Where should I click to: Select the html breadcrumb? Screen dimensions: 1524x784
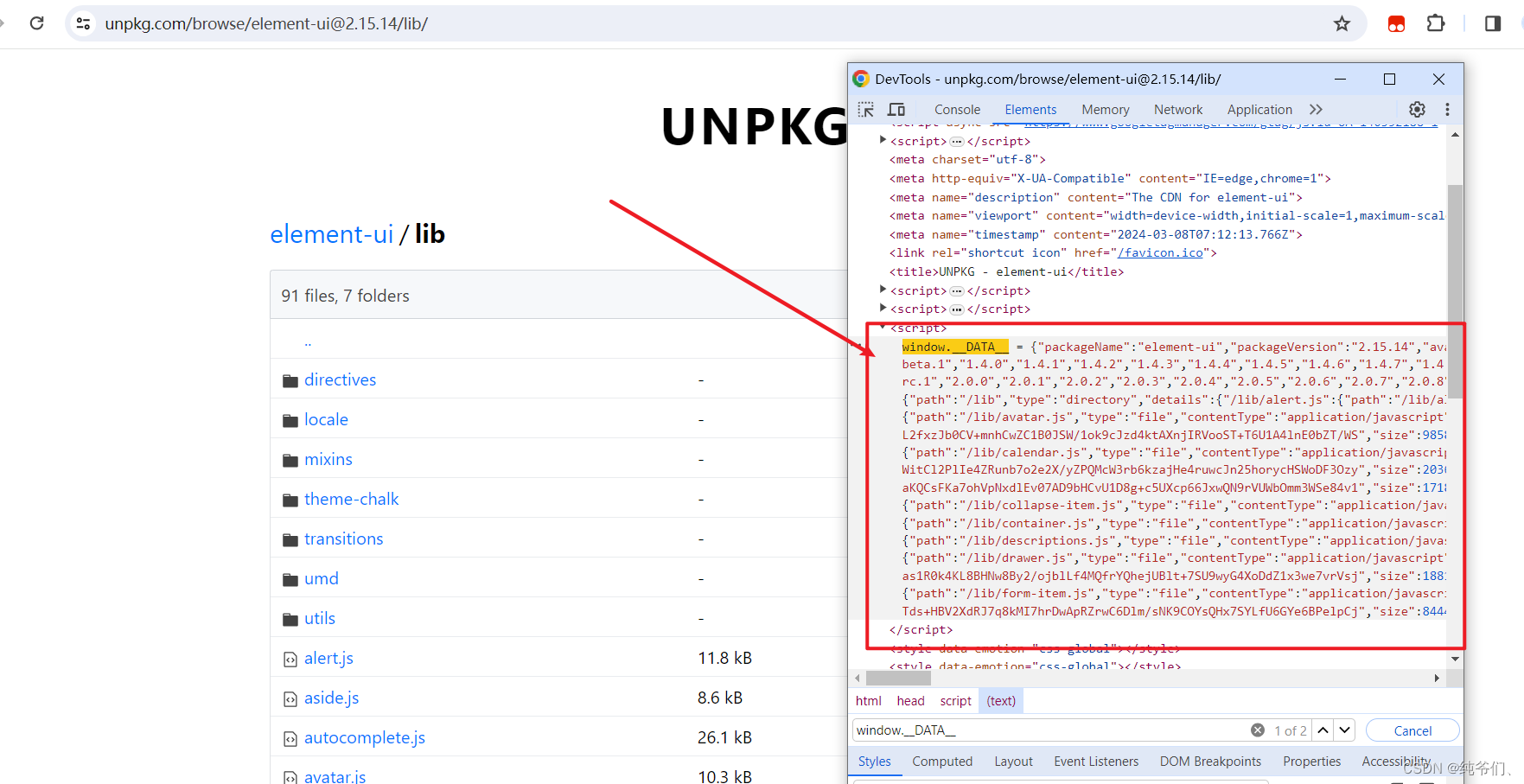point(868,701)
